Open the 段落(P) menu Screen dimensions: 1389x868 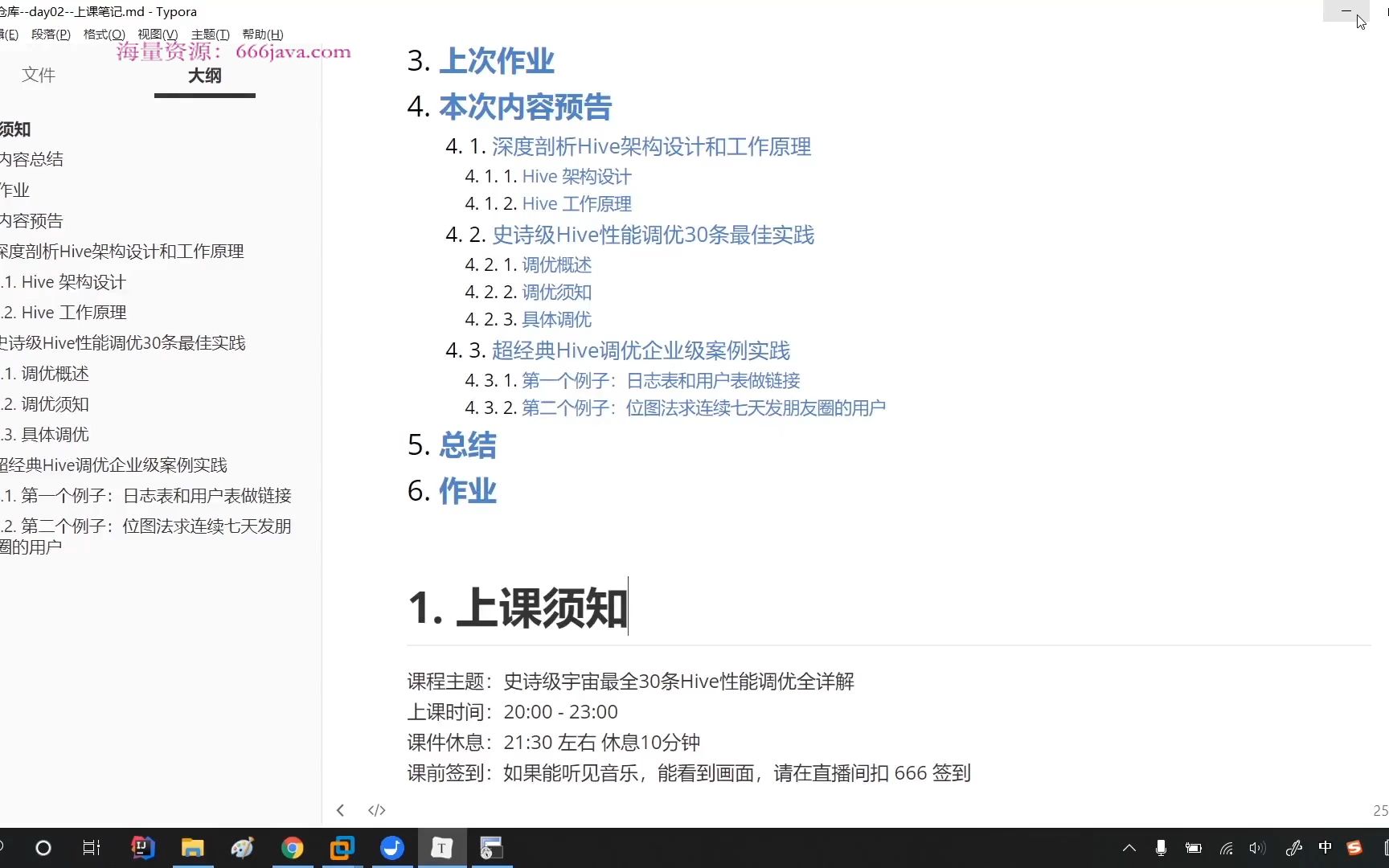point(51,34)
